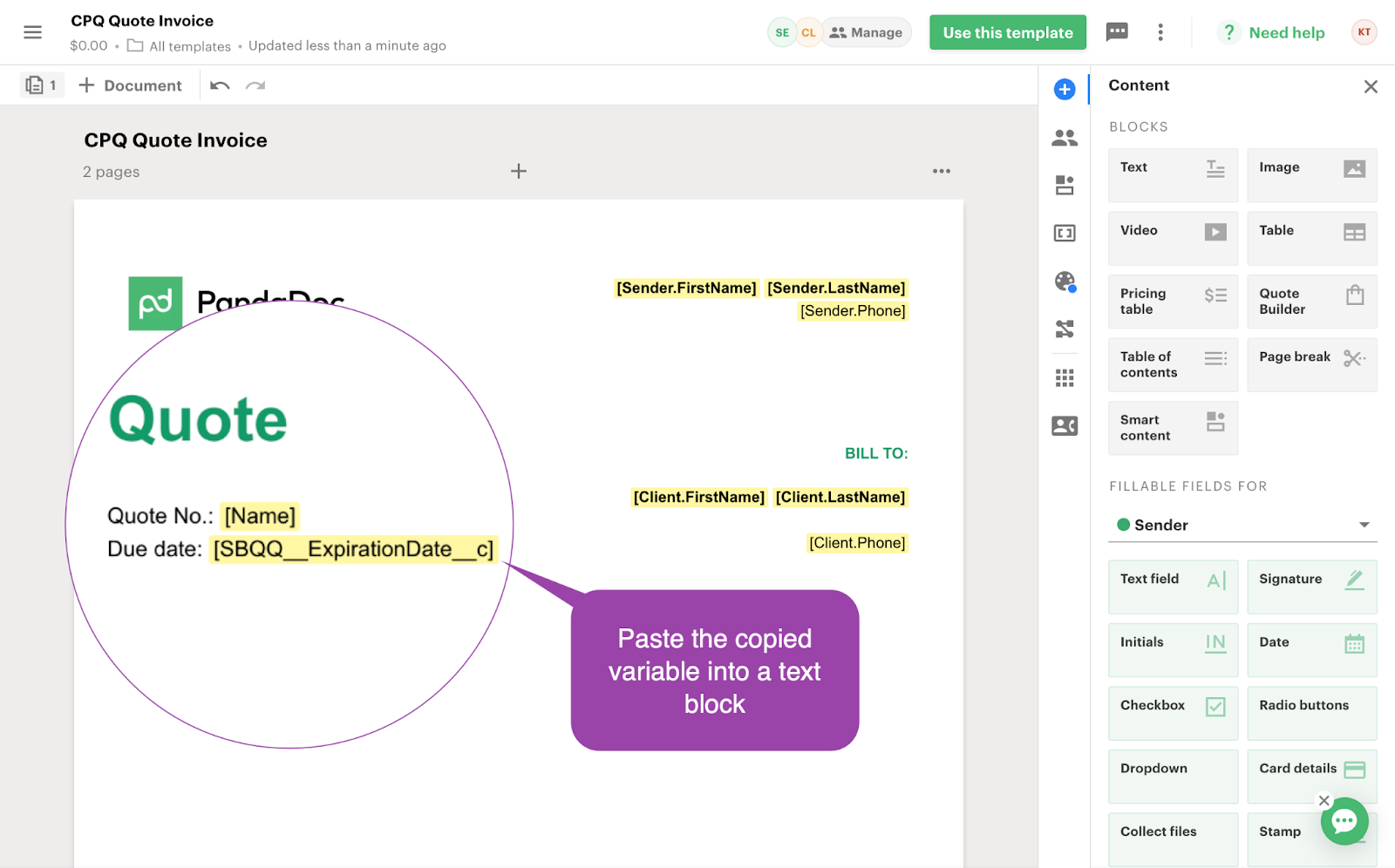The width and height of the screenshot is (1395, 868).
Task: Click Use this template button
Action: [x=1008, y=32]
